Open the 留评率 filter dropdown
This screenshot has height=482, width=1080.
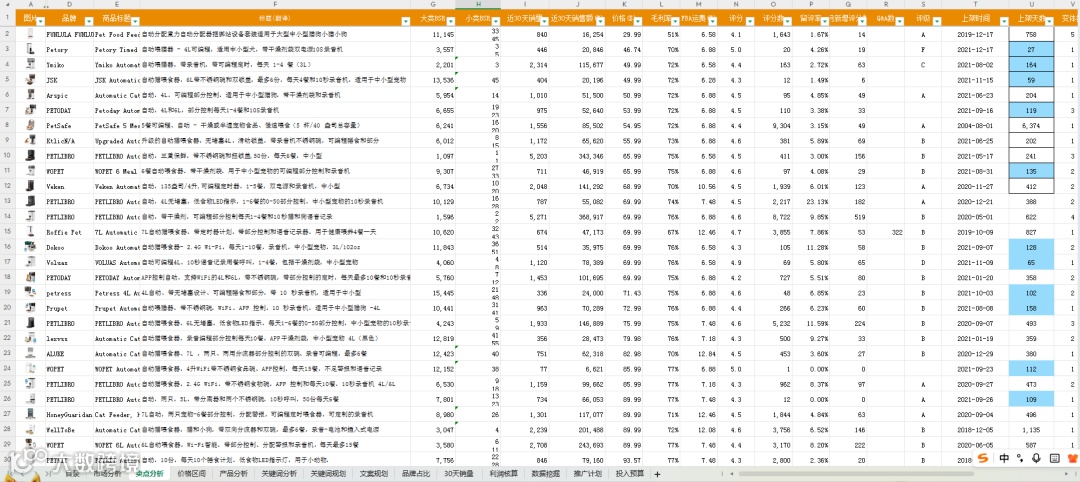(824, 21)
